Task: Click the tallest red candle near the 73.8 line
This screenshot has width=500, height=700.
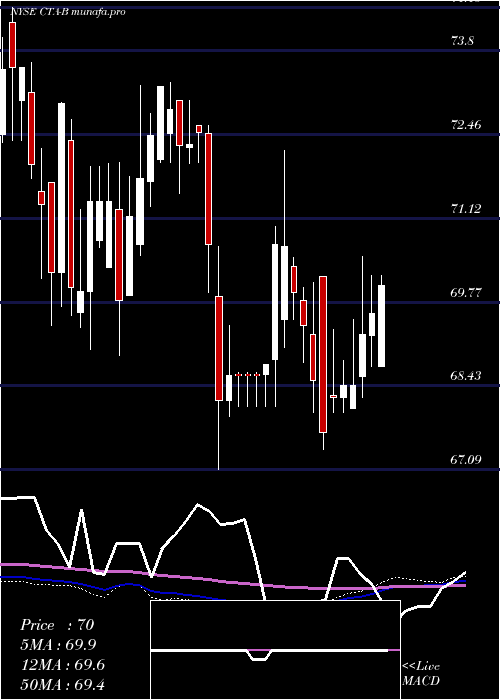Action: point(12,45)
